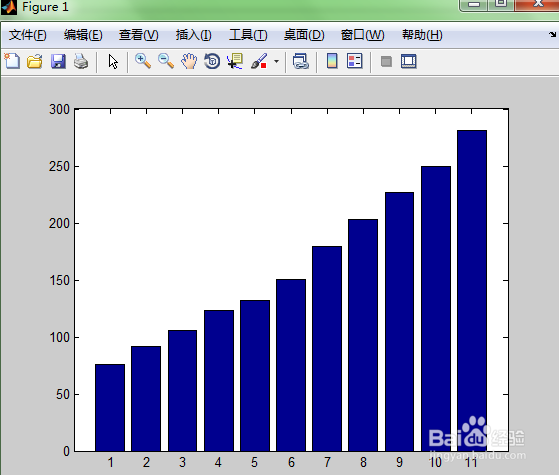Image resolution: width=559 pixels, height=475 pixels.
Task: Select bar number 5 in the chart
Action: (255, 376)
